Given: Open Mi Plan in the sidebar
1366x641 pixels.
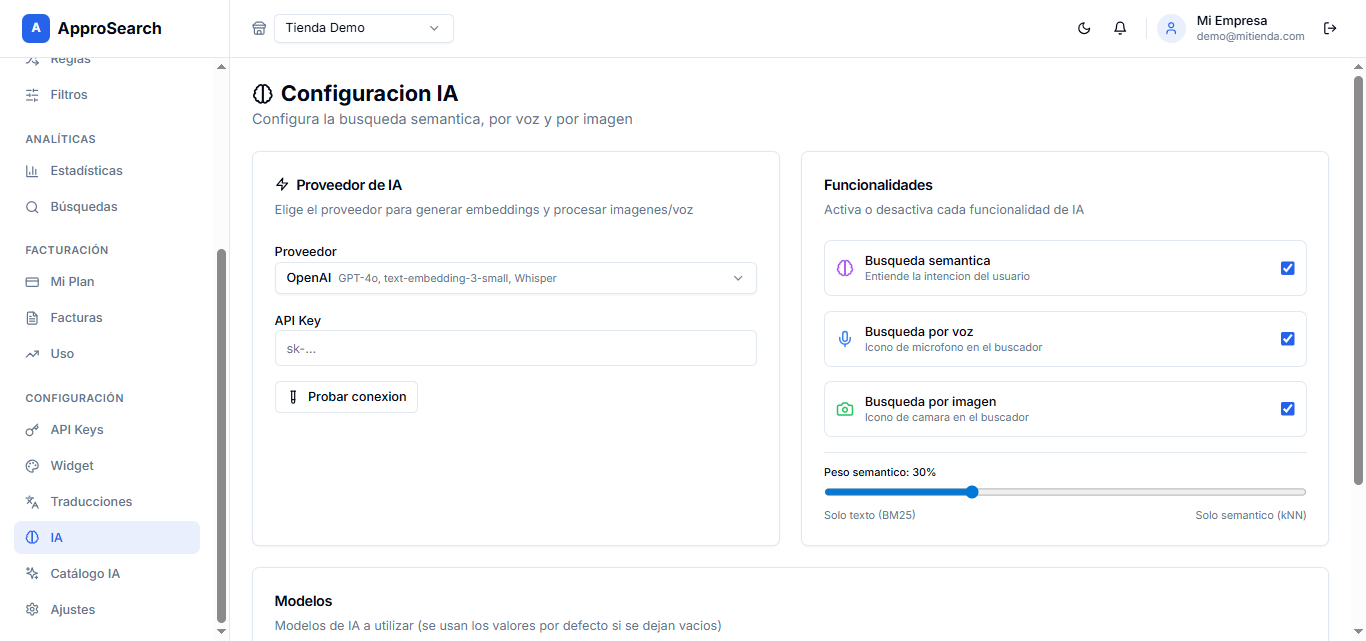Looking at the screenshot, I should (x=107, y=282).
